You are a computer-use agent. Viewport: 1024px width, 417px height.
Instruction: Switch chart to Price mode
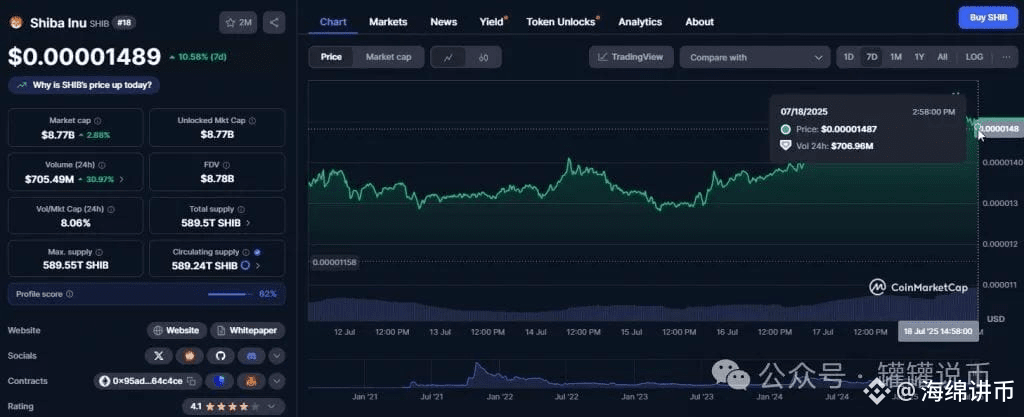pyautogui.click(x=331, y=57)
